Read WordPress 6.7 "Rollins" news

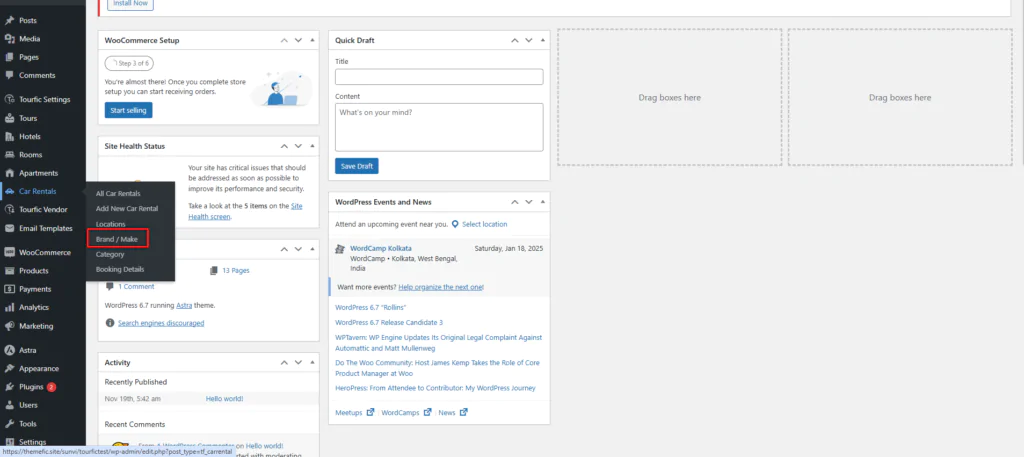[x=371, y=307]
